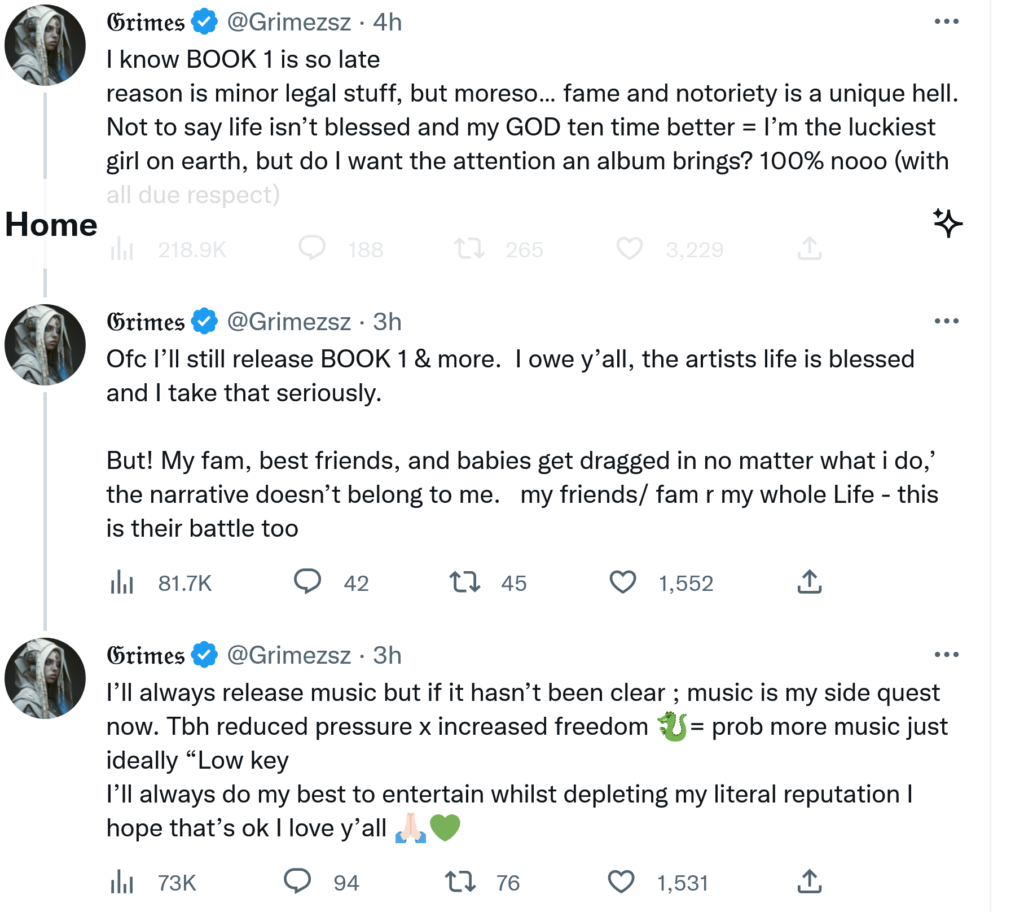Like the 3h tweet about BOOK 1 release
This screenshot has height=912, width=1024.
click(x=624, y=582)
